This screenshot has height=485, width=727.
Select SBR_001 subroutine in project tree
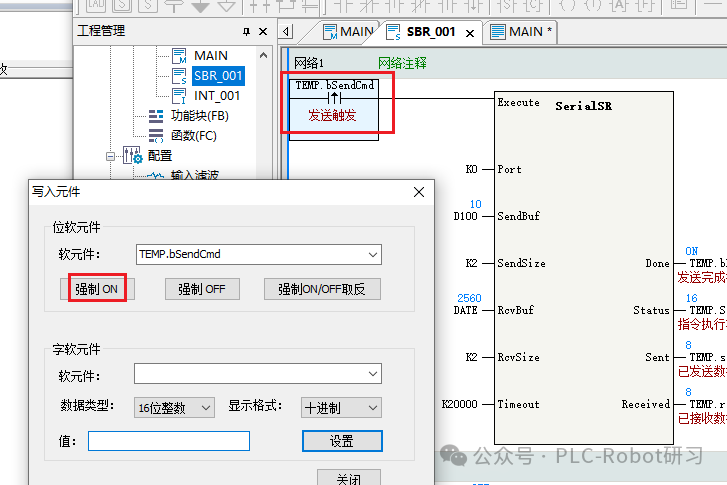218,76
